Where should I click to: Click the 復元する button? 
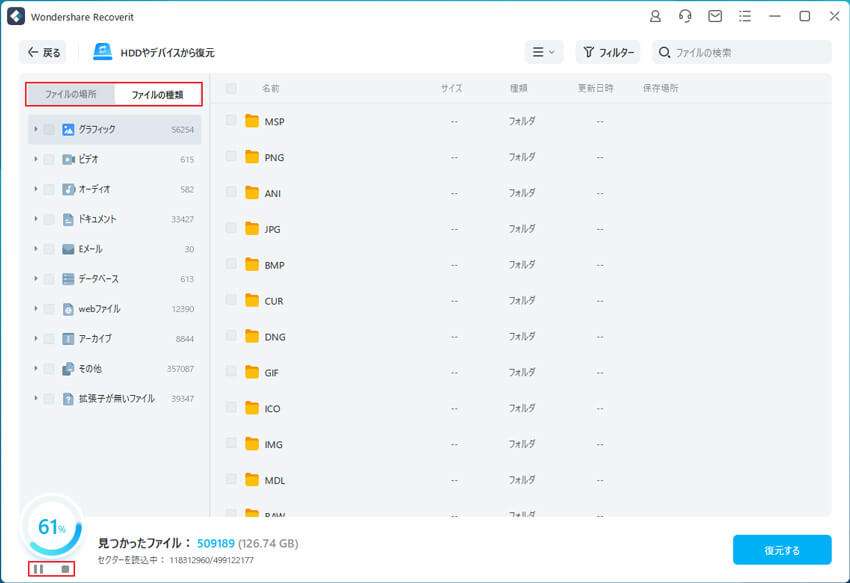pyautogui.click(x=781, y=550)
